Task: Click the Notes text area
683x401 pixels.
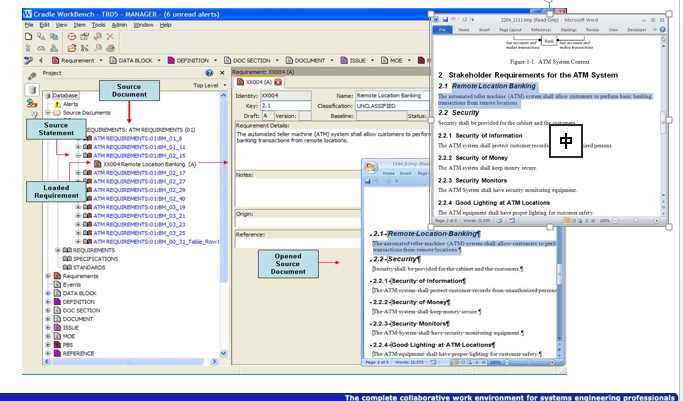Action: coord(298,192)
